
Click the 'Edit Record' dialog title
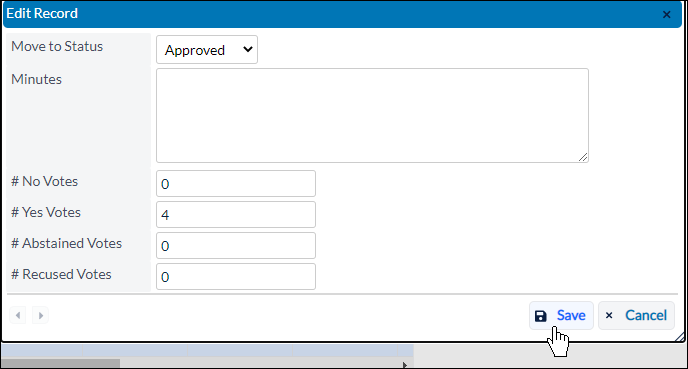pyautogui.click(x=42, y=13)
